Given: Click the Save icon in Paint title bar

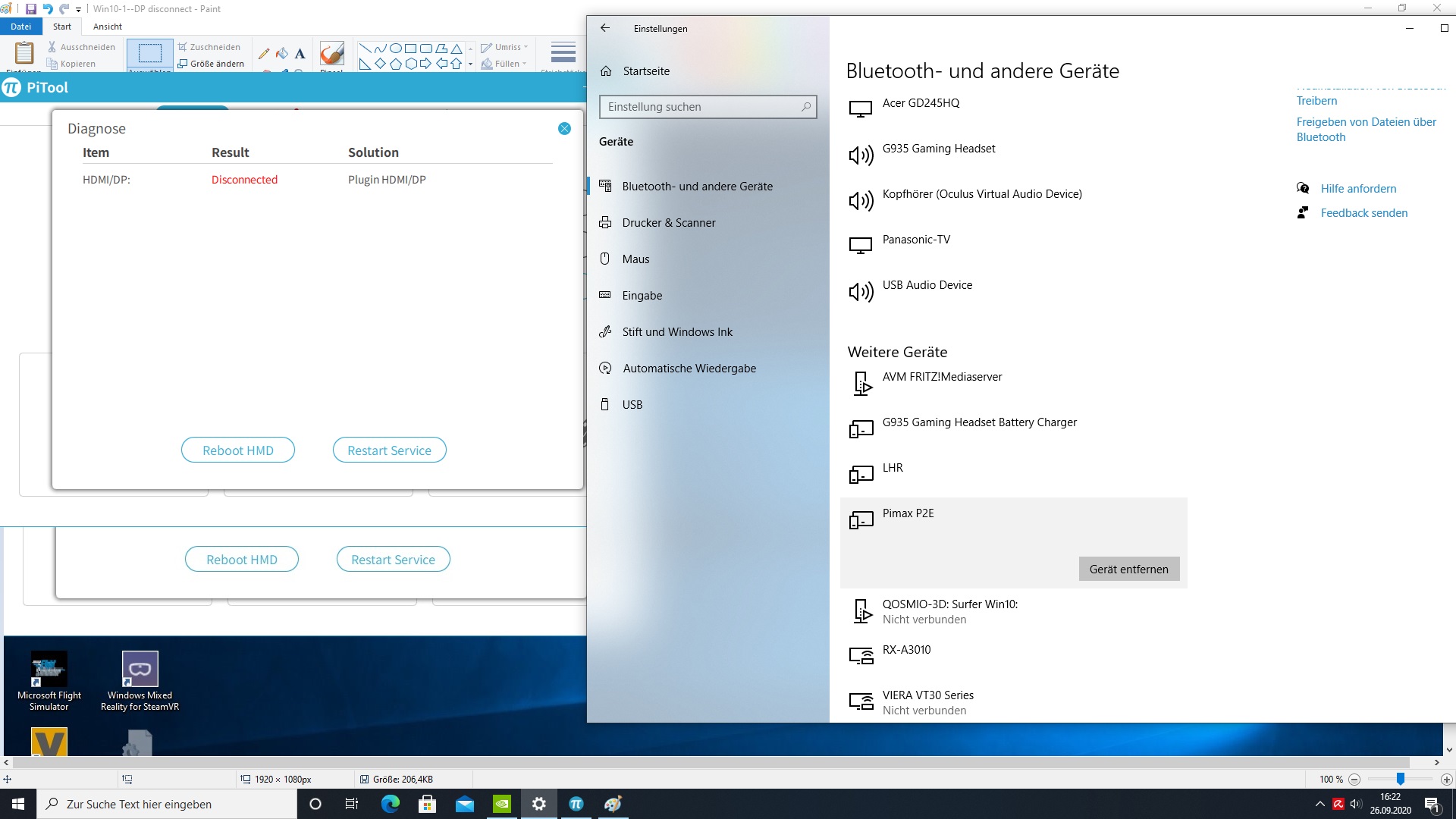Looking at the screenshot, I should pyautogui.click(x=31, y=9).
